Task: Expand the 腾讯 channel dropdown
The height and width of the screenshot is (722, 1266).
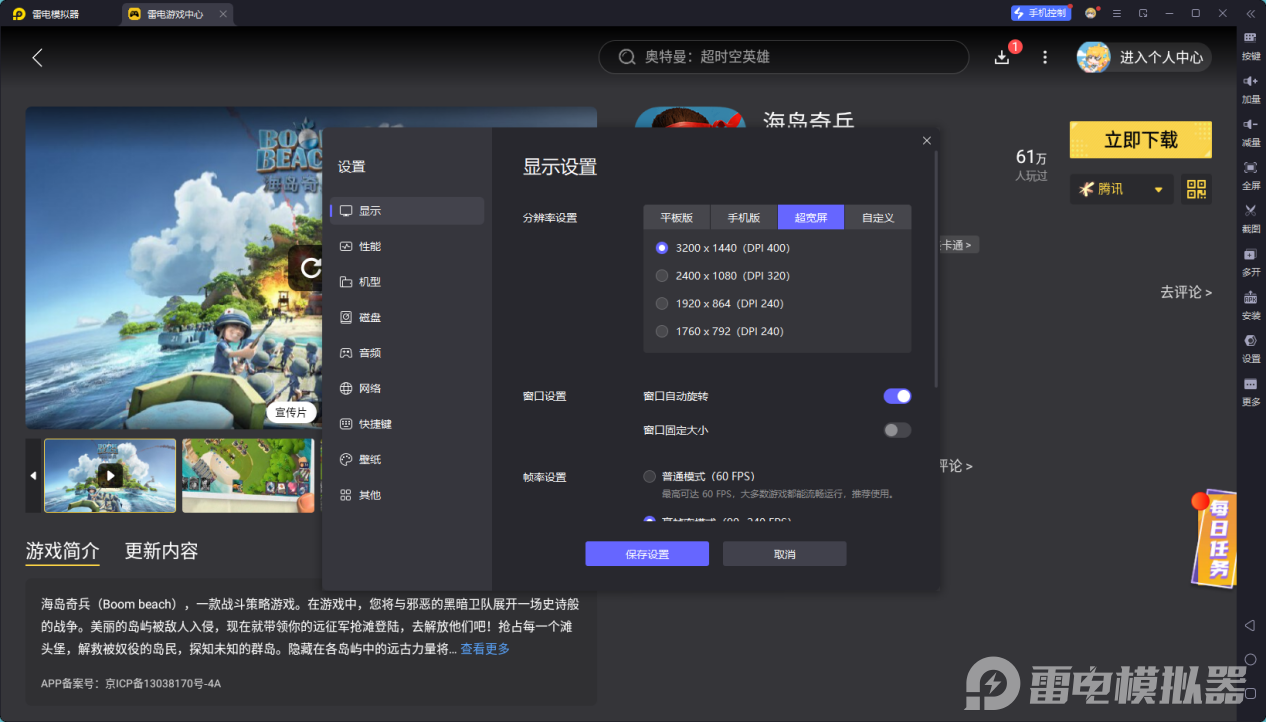Action: tap(1158, 189)
